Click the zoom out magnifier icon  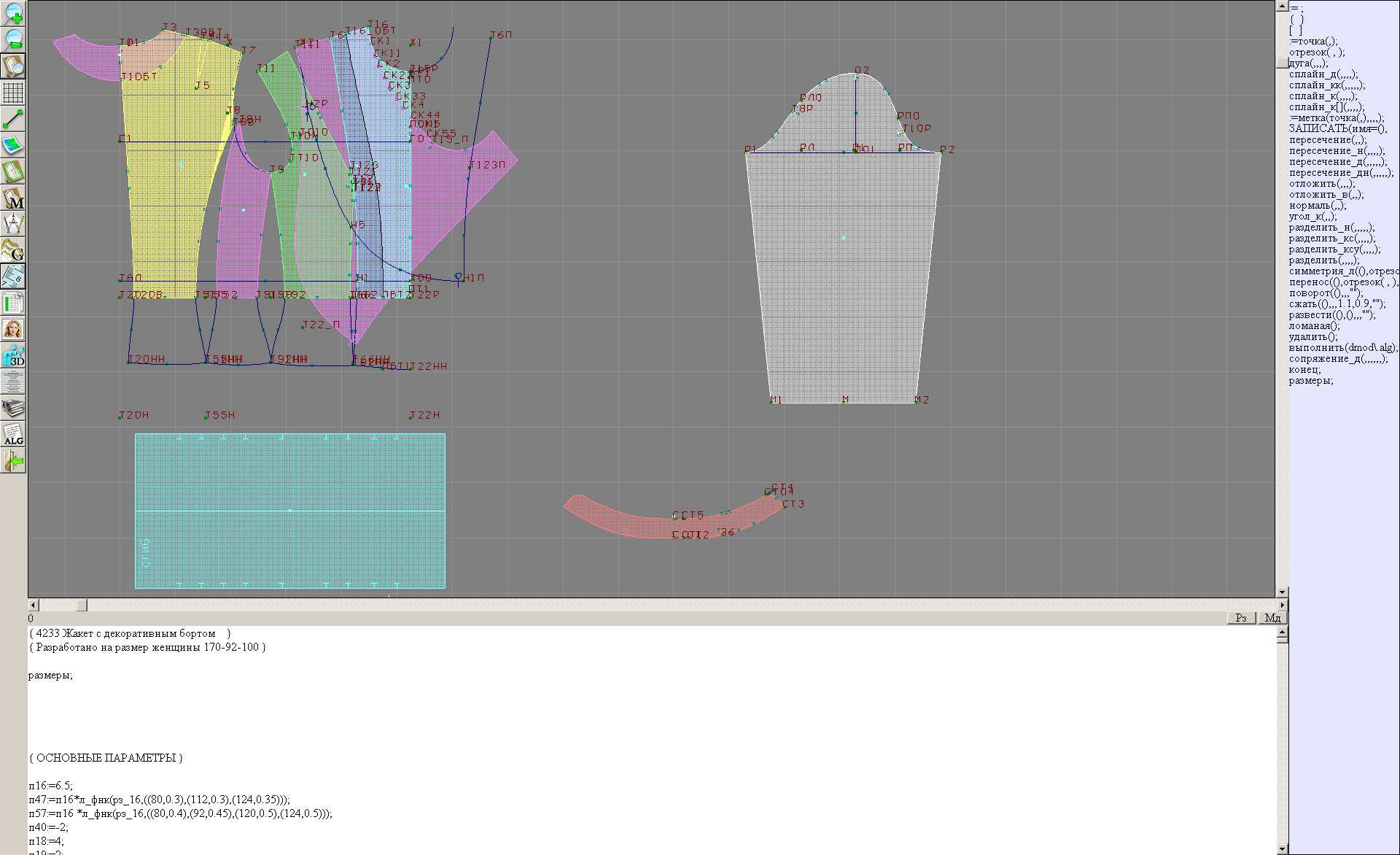point(13,39)
